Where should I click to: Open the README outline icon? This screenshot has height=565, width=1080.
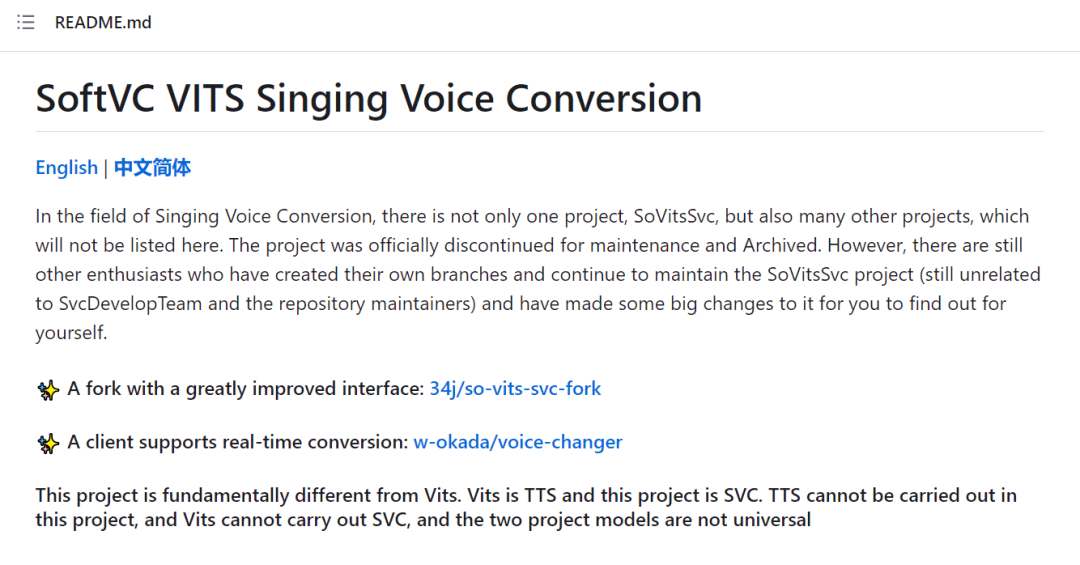(26, 22)
